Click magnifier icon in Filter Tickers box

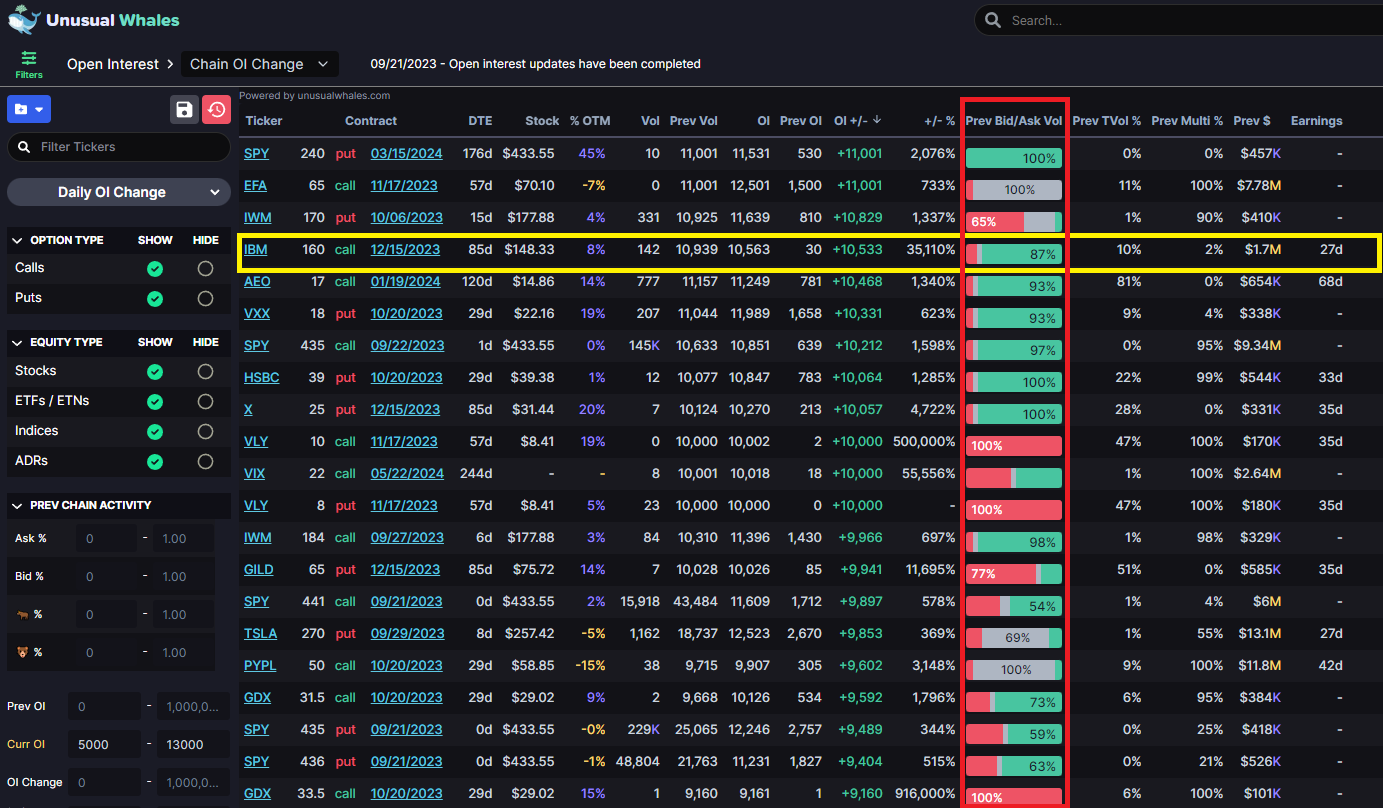(x=24, y=147)
